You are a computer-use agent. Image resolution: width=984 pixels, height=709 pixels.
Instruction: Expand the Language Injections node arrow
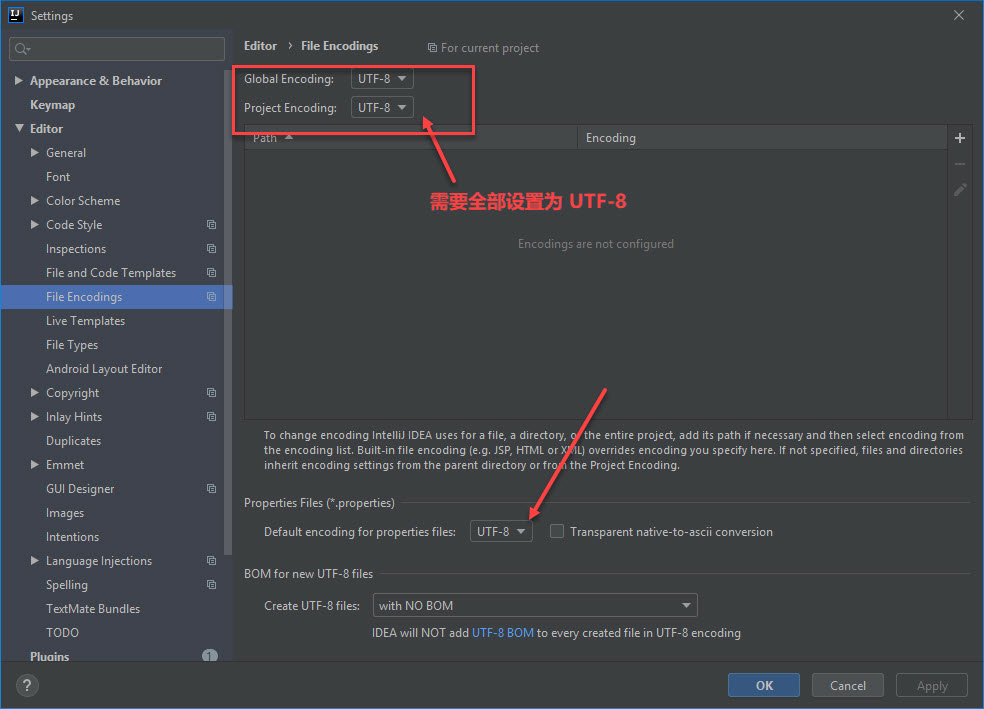(x=35, y=560)
